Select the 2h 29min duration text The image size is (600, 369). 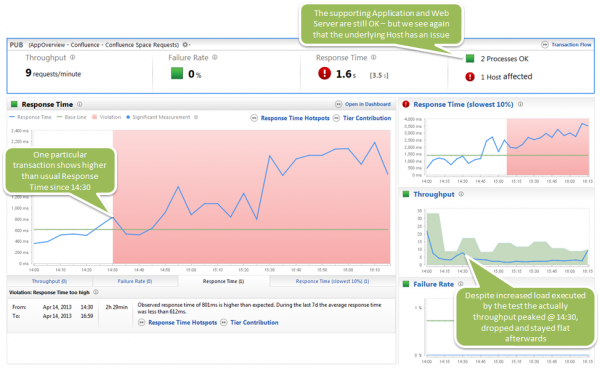[117, 307]
